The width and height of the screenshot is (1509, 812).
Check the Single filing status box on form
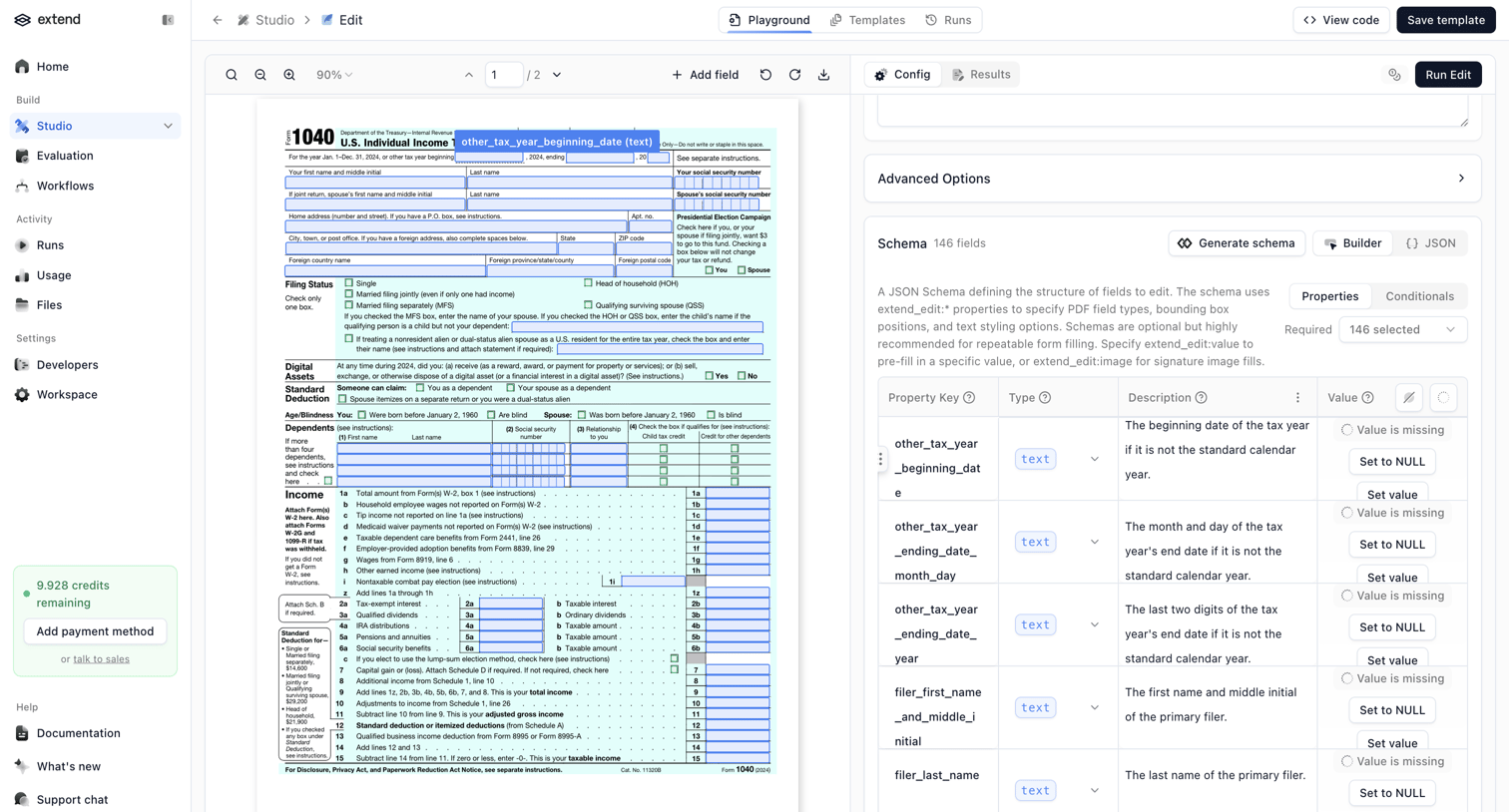click(348, 283)
